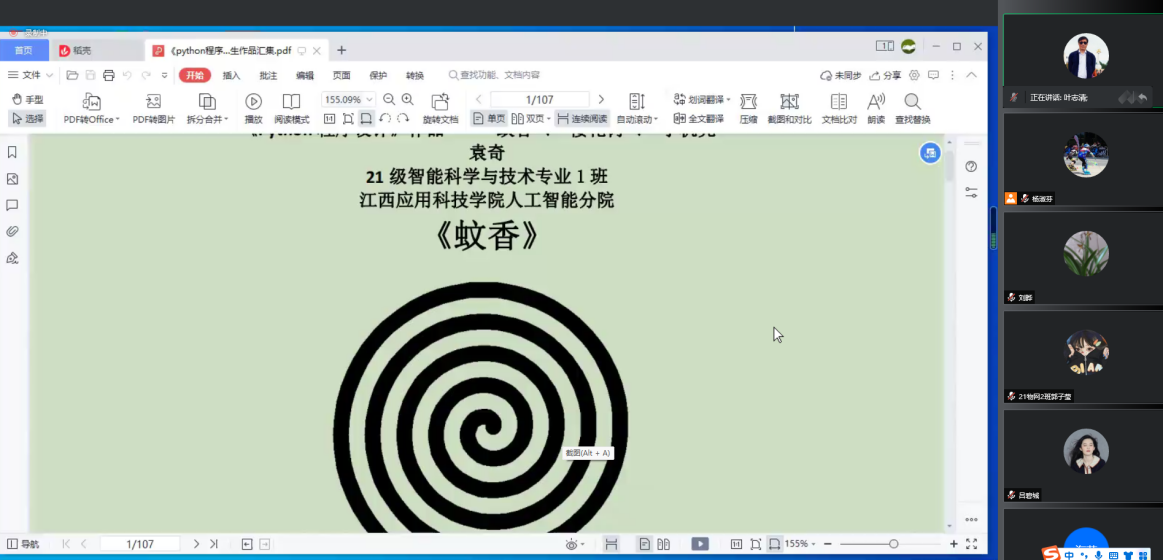Viewport: 1163px width, 560px height.
Task: Click the page number field in toolbar
Action: point(539,99)
